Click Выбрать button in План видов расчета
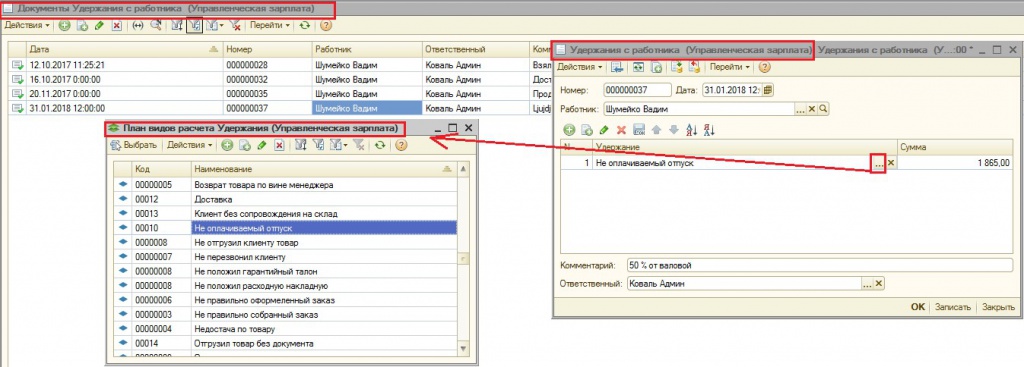 click(x=133, y=145)
